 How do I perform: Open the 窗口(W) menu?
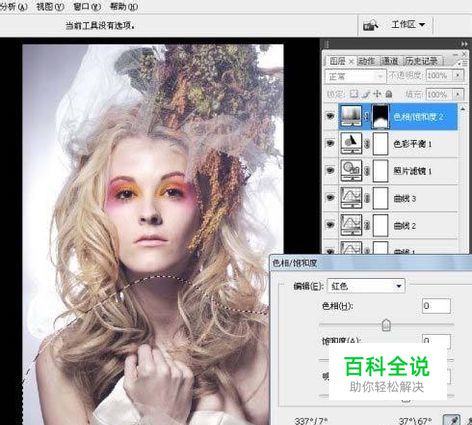coord(87,6)
